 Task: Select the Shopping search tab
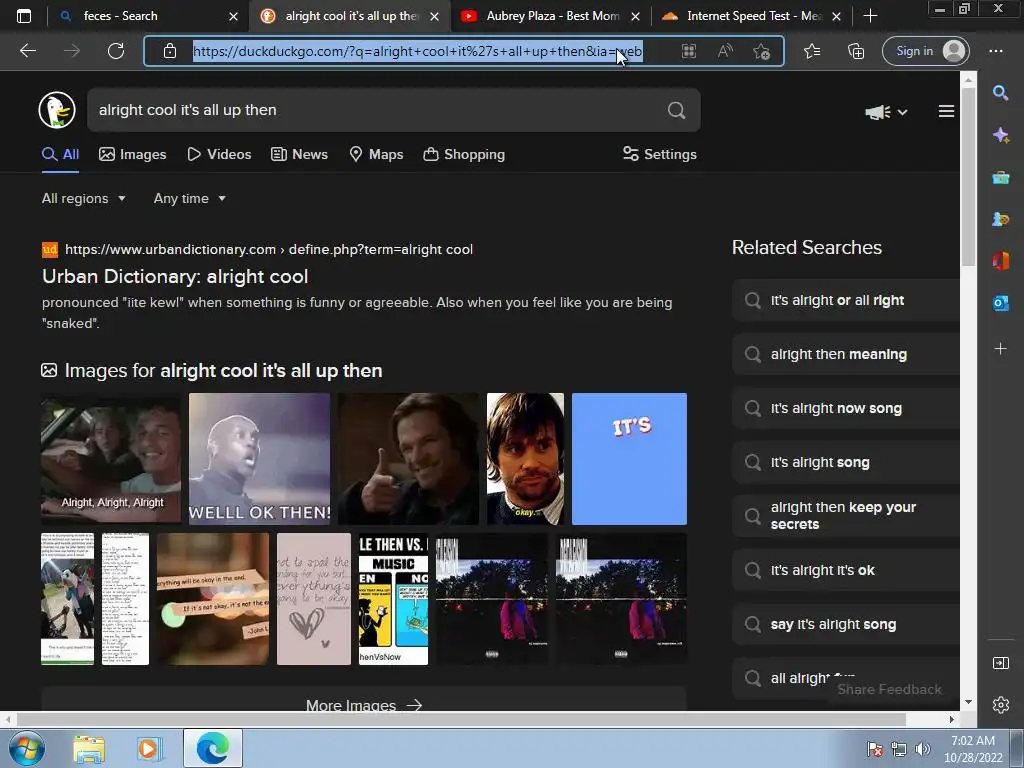coord(464,155)
